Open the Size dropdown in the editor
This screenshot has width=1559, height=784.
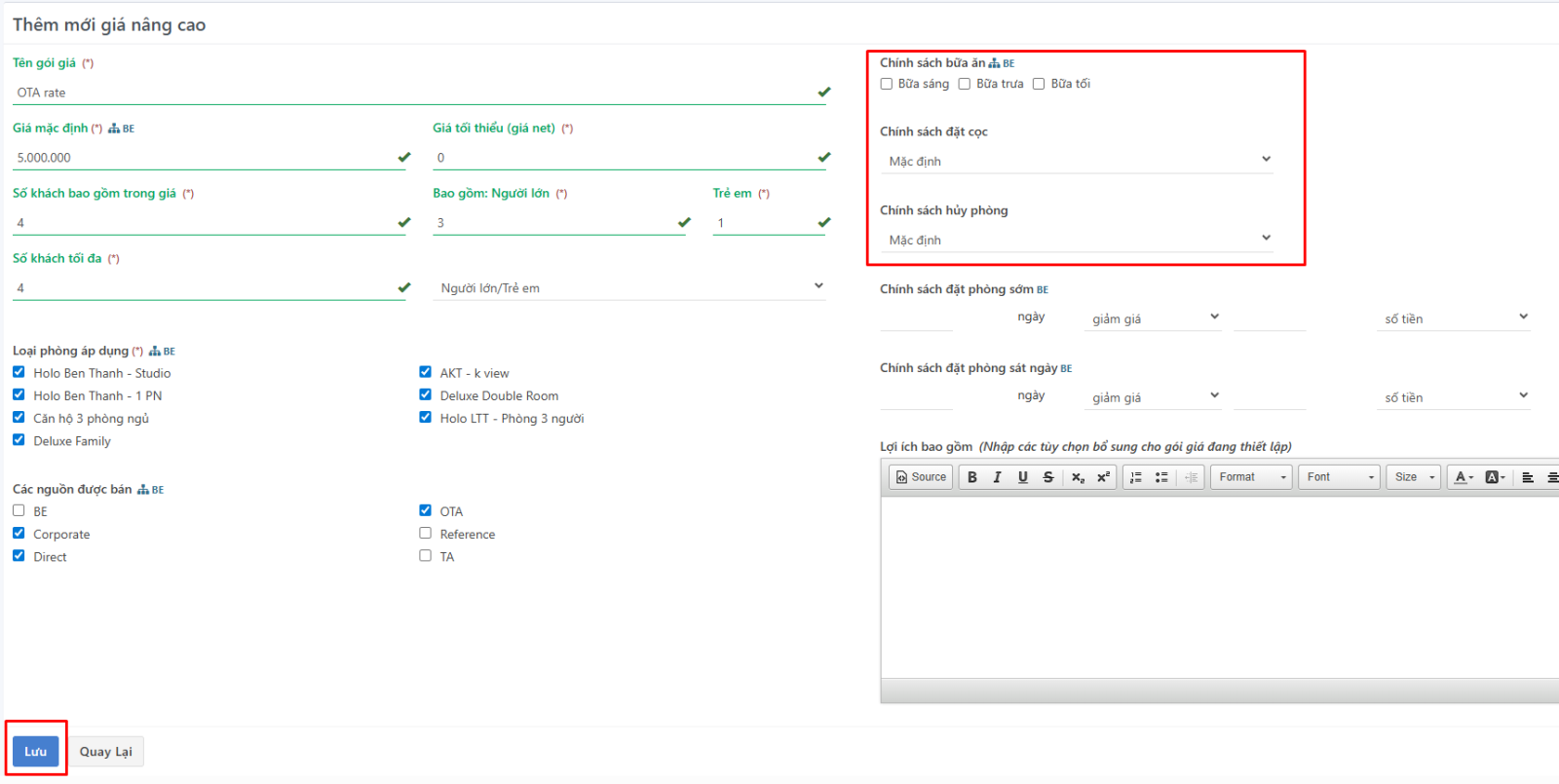tap(1414, 477)
